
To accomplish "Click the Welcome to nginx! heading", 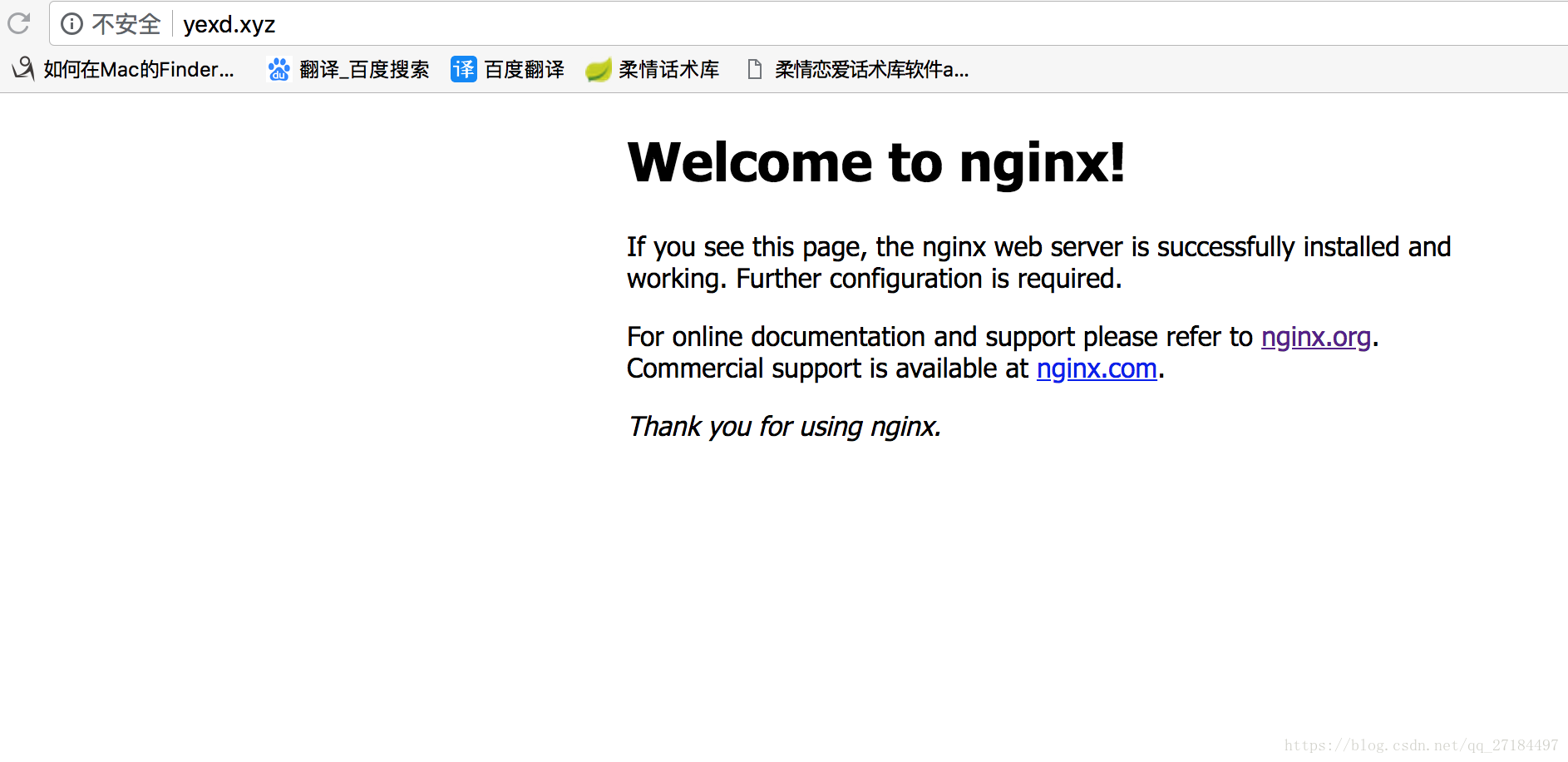I will (x=876, y=162).
